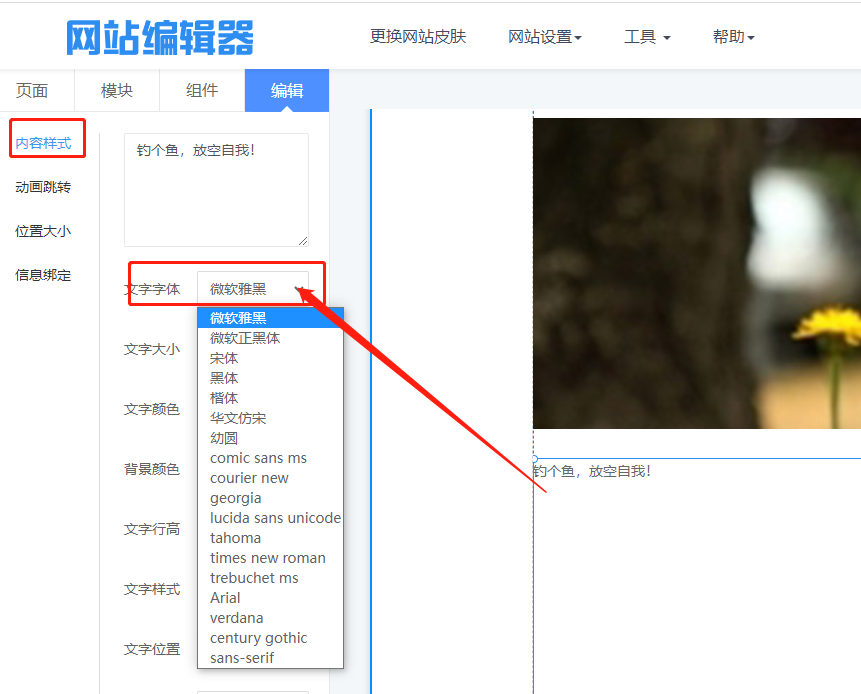Screen dimensions: 861x694
Task: Choose lucida sans unicode font
Action: 270,518
